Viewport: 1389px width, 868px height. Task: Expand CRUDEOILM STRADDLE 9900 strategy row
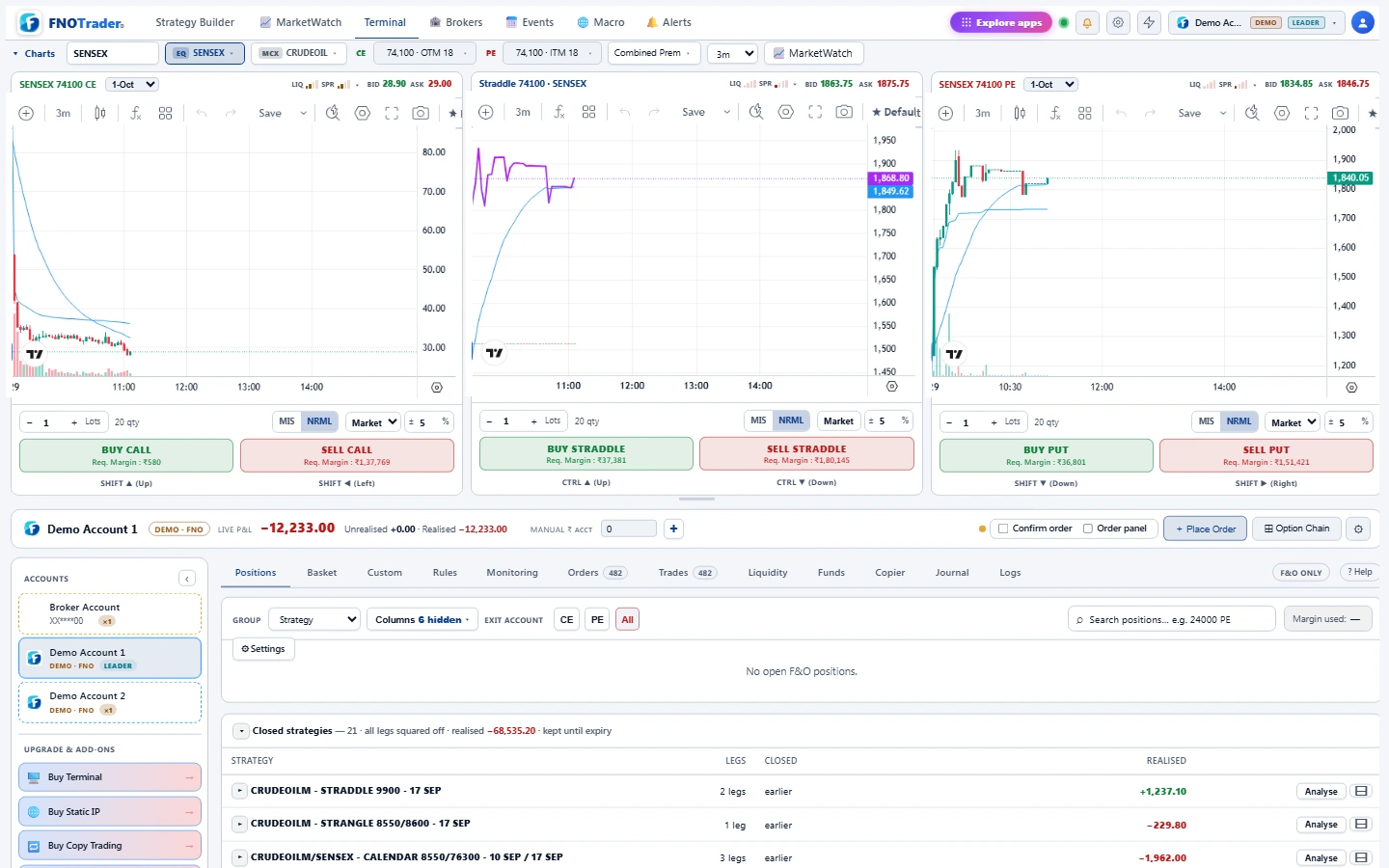(x=240, y=791)
